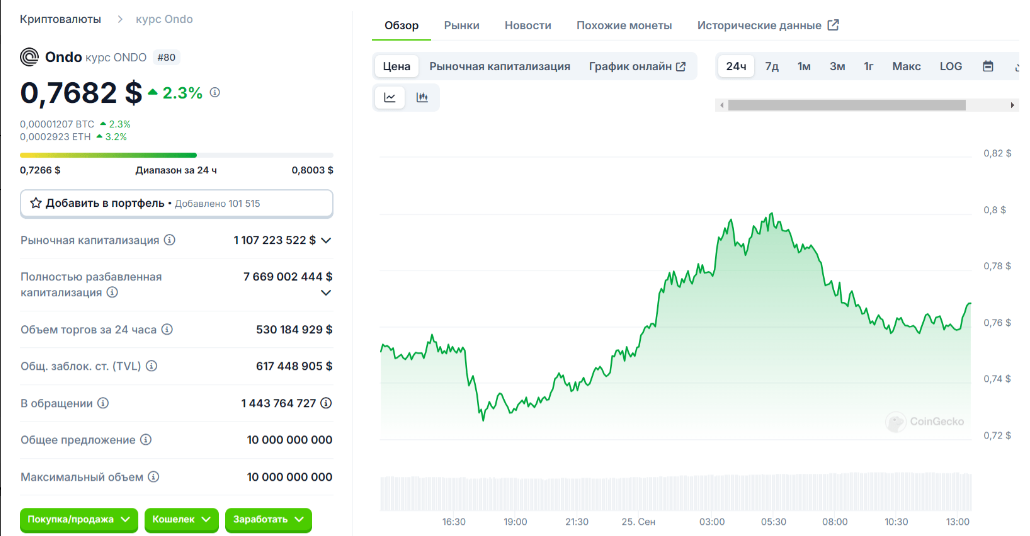Viewport: 1030px width, 536px height.
Task: Click scrollbar right arrow above chart
Action: pos(1012,105)
